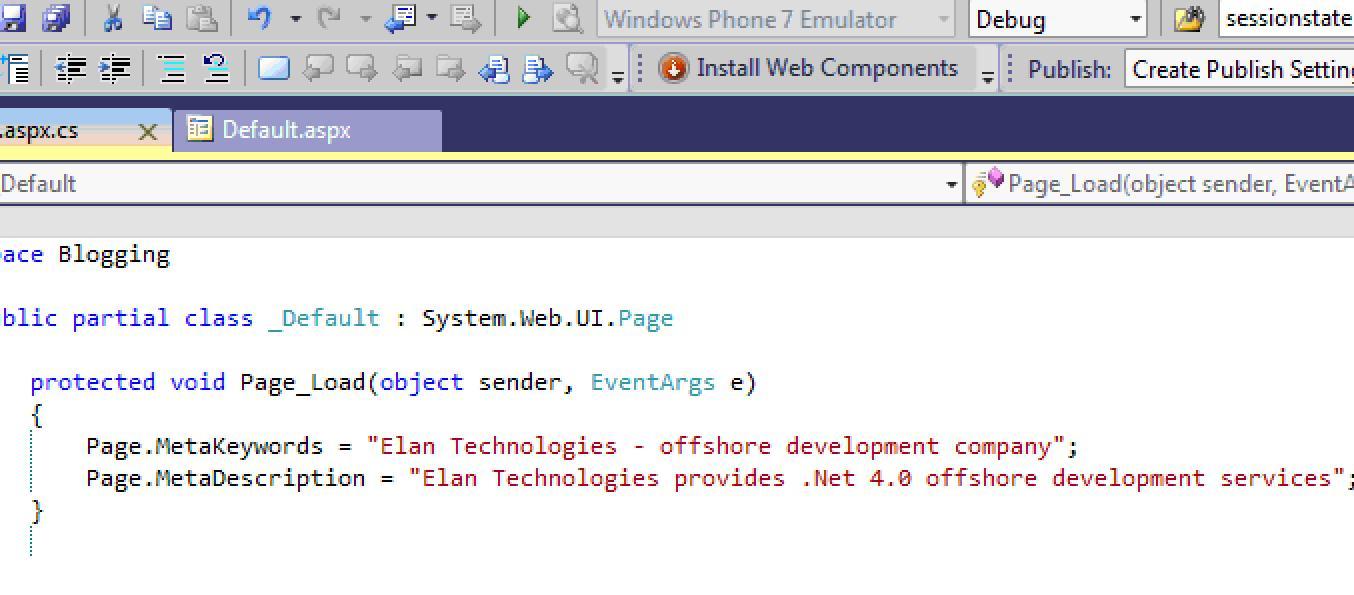Click the Navigate Backward icon
The width and height of the screenshot is (1354, 595).
(x=400, y=18)
